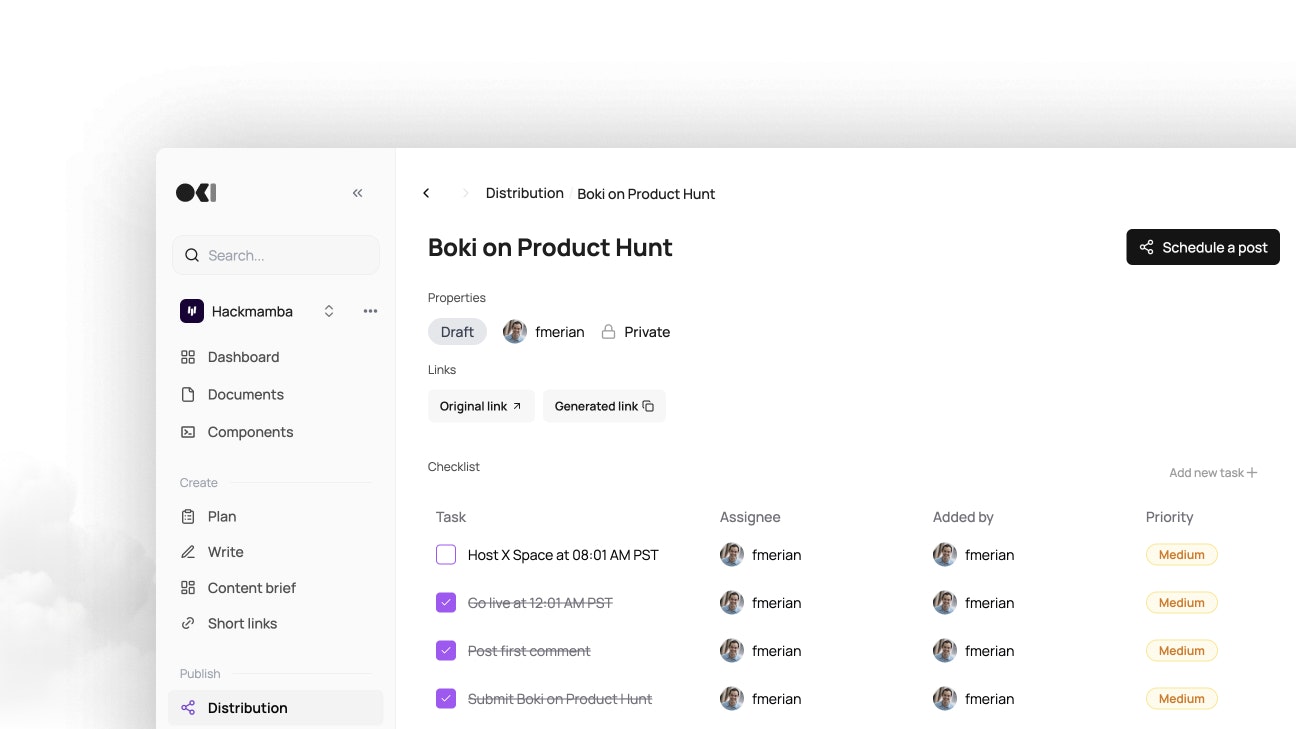Viewport: 1296px width, 729px height.
Task: Click the Hackmamba workspace logo icon
Action: click(192, 311)
